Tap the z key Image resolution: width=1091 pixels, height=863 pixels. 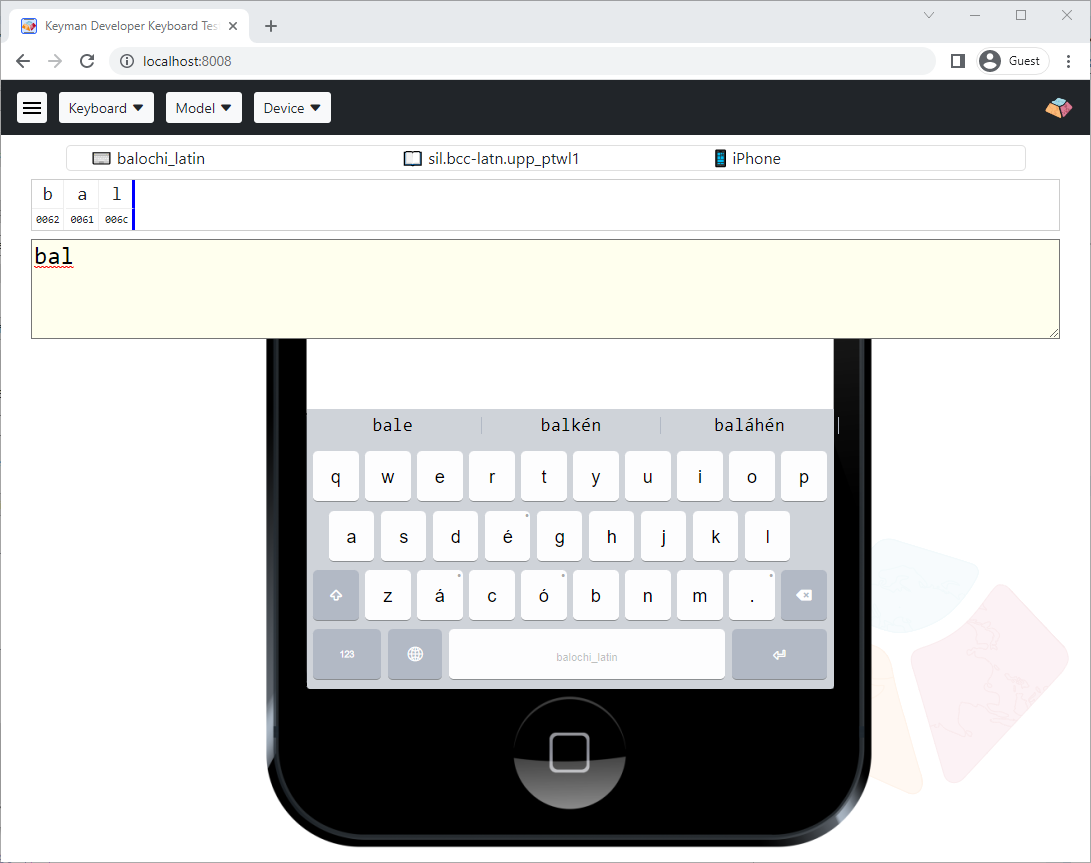[388, 596]
